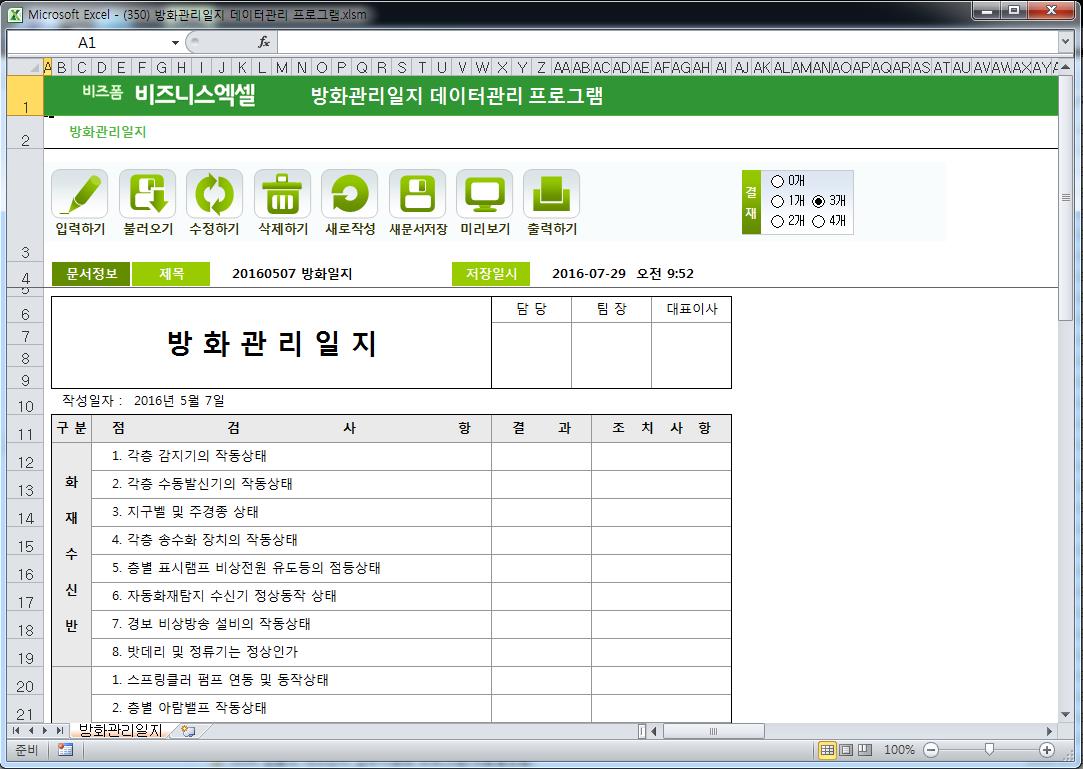Click the 저장일시 label button
The width and height of the screenshot is (1083, 769).
491,274
